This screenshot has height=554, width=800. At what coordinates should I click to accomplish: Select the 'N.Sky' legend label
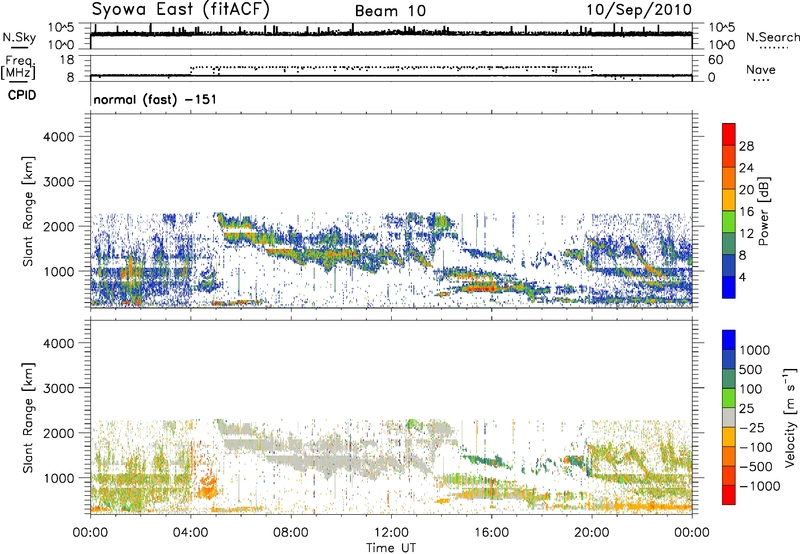tap(19, 37)
